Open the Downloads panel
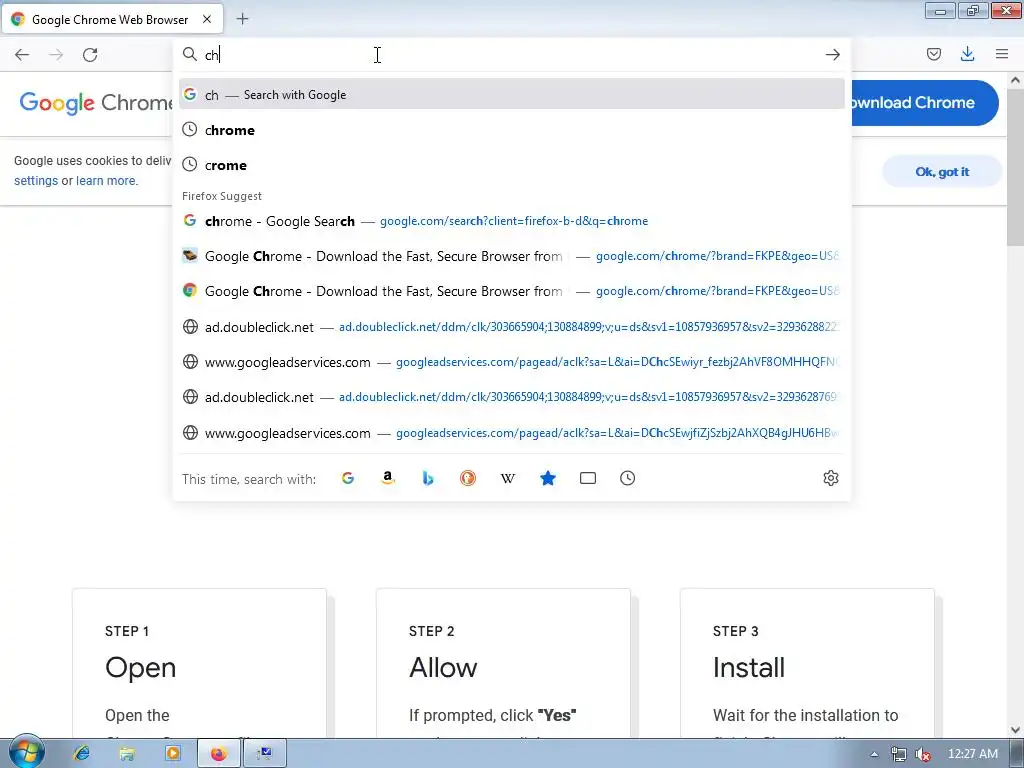Image resolution: width=1024 pixels, height=768 pixels. (968, 55)
